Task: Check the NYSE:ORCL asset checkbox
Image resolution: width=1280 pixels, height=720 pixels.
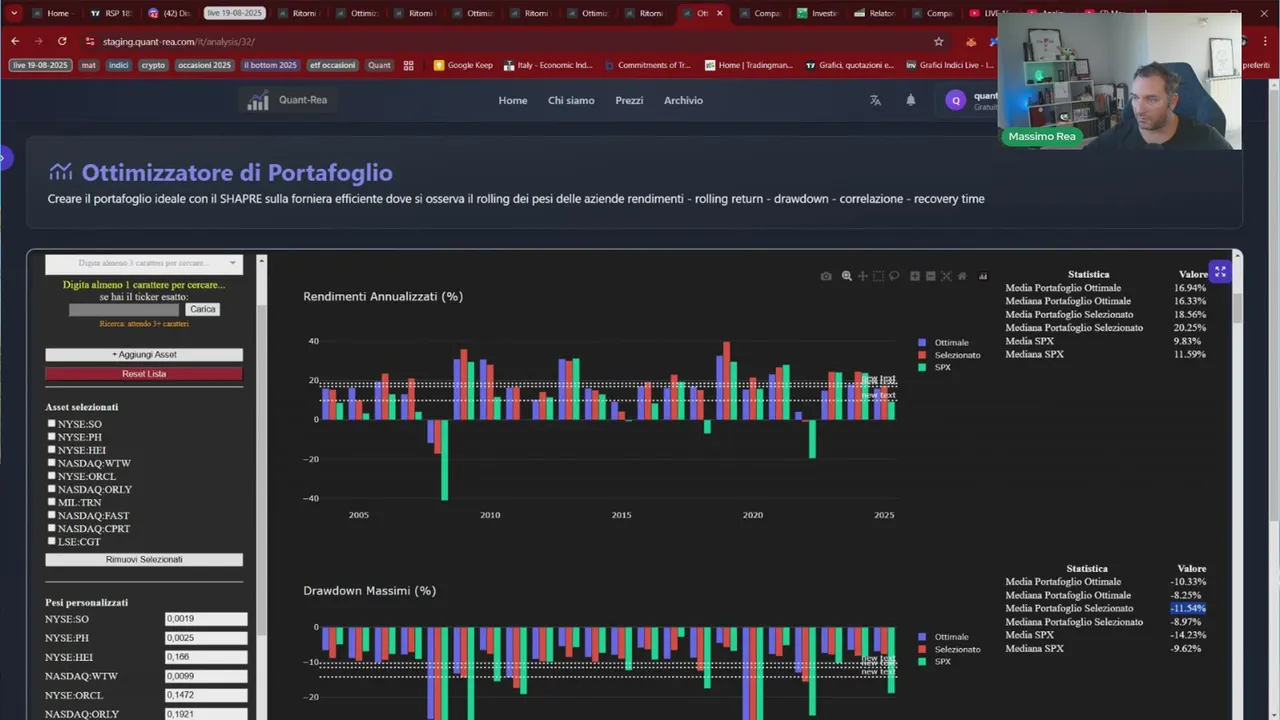Action: click(x=52, y=475)
